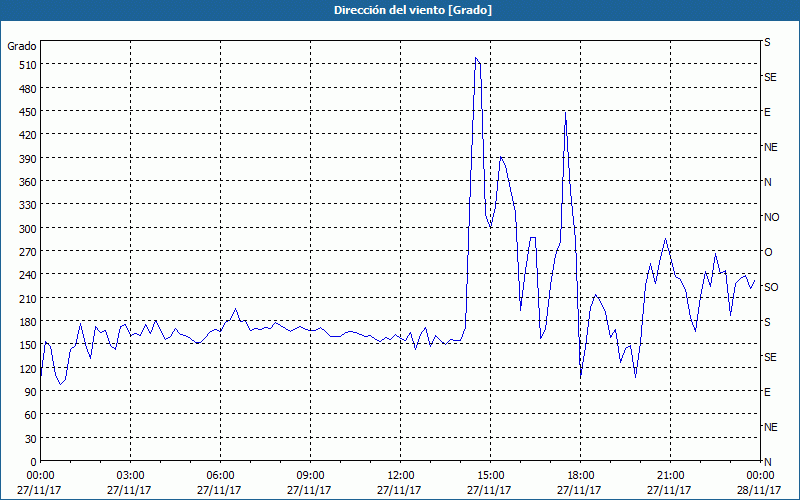800x500 pixels.
Task: Click the 390 degree axis label
Action: point(28,159)
